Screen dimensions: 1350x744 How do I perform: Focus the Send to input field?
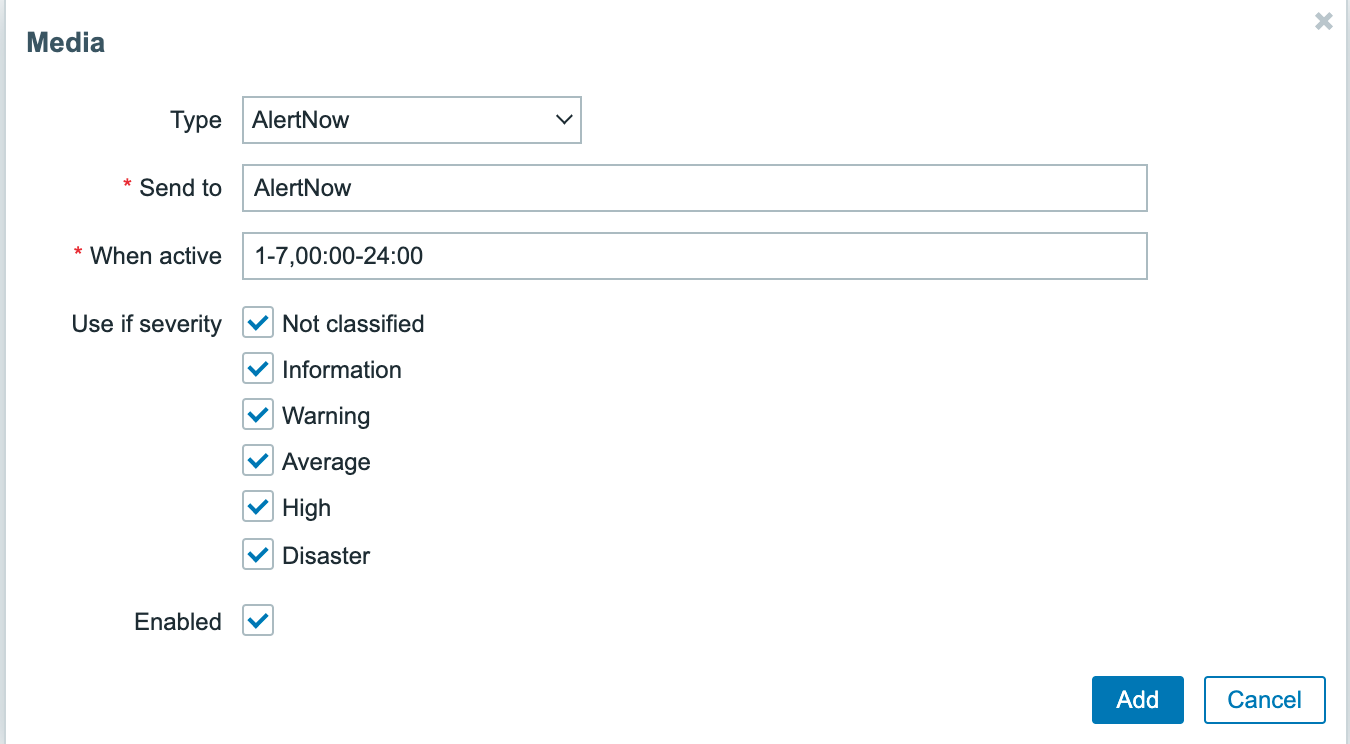(x=694, y=188)
